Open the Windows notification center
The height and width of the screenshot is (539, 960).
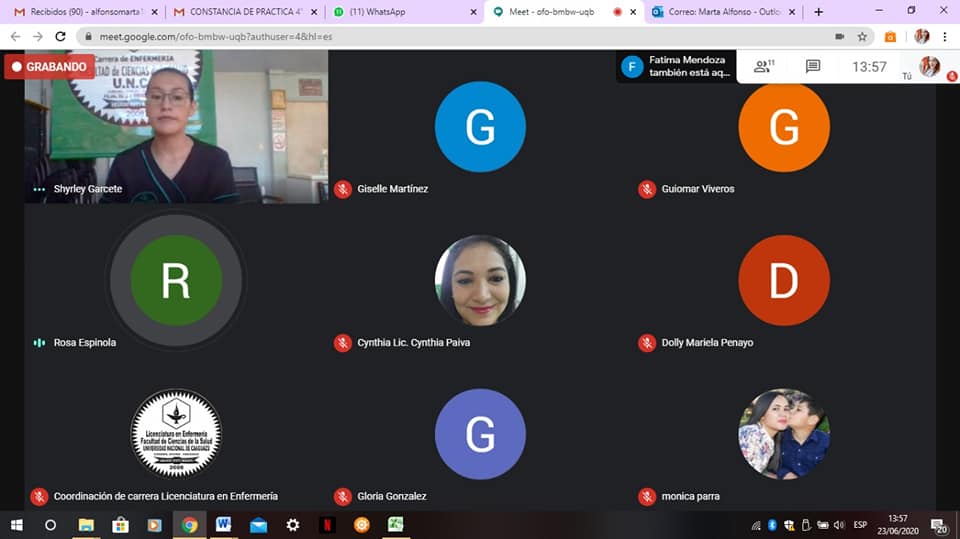click(939, 526)
